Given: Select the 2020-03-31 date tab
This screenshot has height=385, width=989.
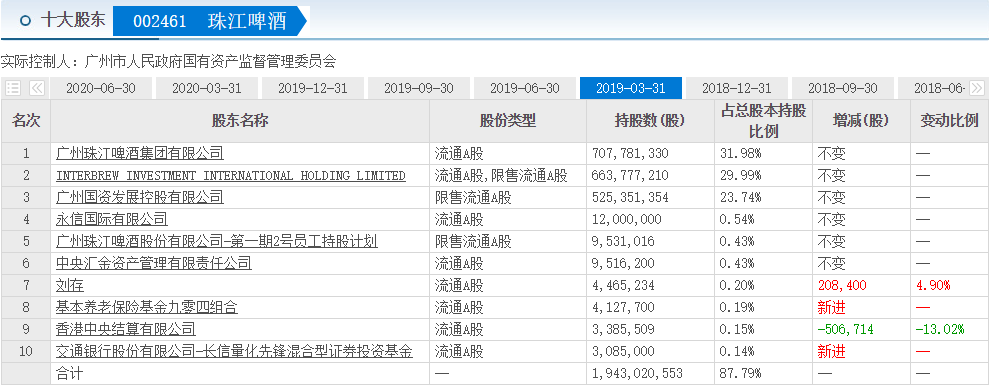Looking at the screenshot, I should (x=207, y=88).
